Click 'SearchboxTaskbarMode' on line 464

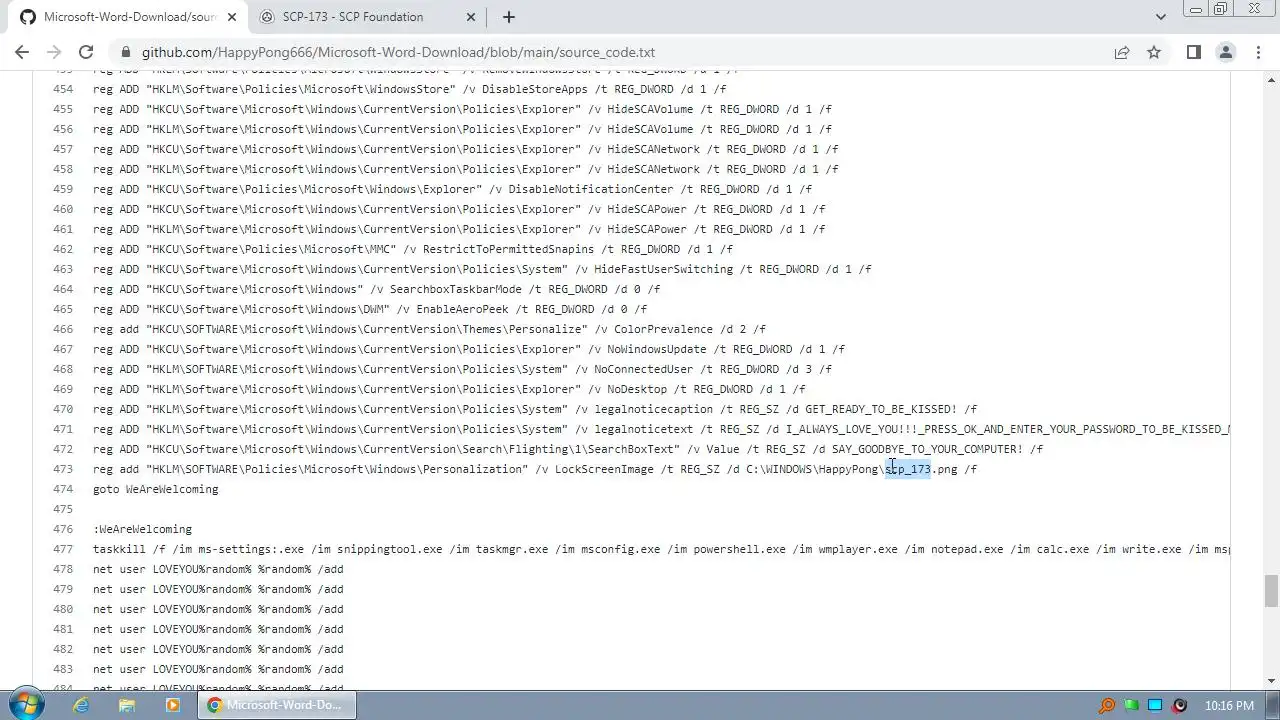click(456, 289)
